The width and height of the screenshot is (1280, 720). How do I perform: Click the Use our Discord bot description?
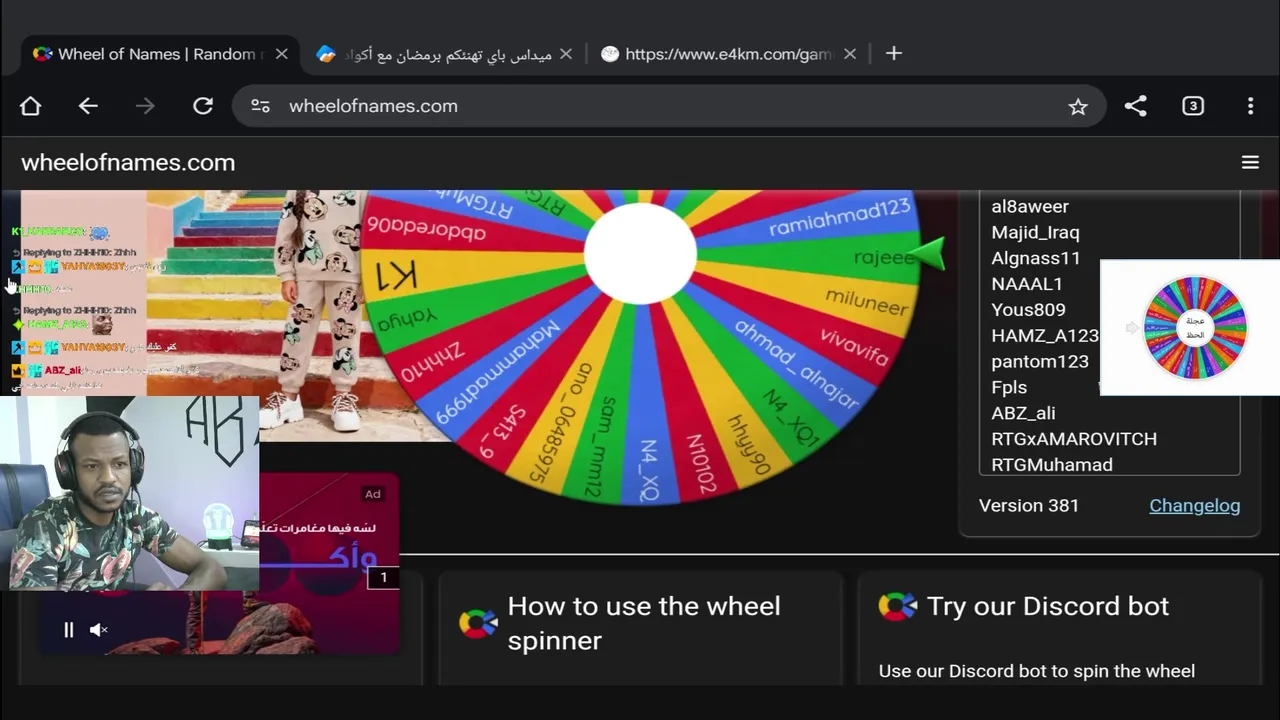click(1036, 671)
